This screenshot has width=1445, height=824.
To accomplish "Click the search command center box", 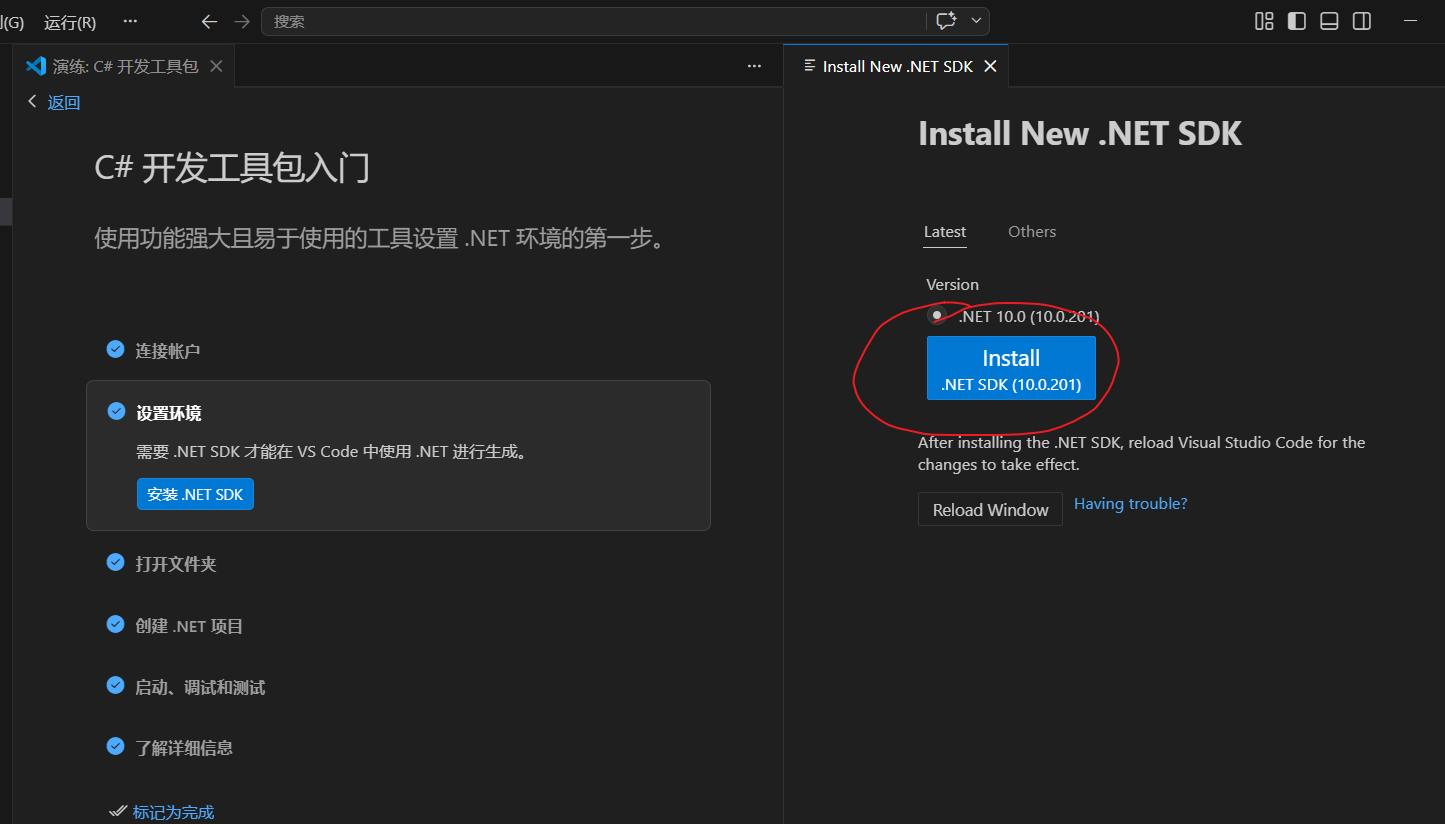I will coord(594,21).
